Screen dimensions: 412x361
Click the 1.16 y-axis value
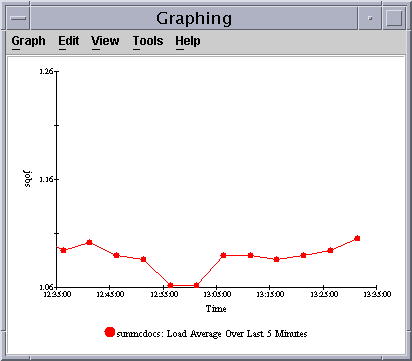[x=46, y=179]
